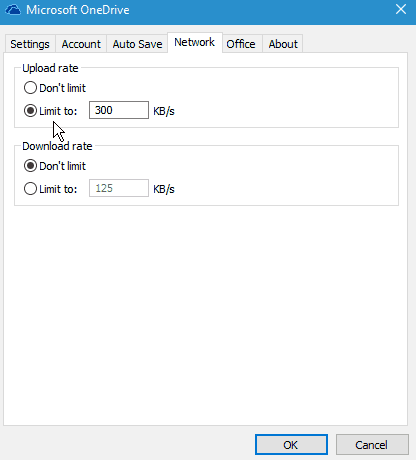416x460 pixels.
Task: Show the About tab
Action: click(283, 44)
